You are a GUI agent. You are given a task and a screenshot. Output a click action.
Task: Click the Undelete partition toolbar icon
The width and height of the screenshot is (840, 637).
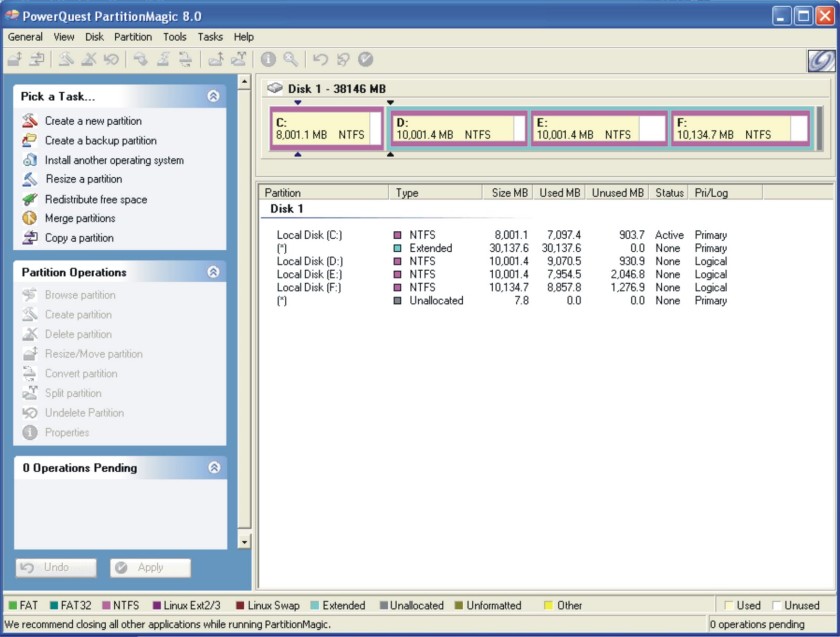coord(111,59)
